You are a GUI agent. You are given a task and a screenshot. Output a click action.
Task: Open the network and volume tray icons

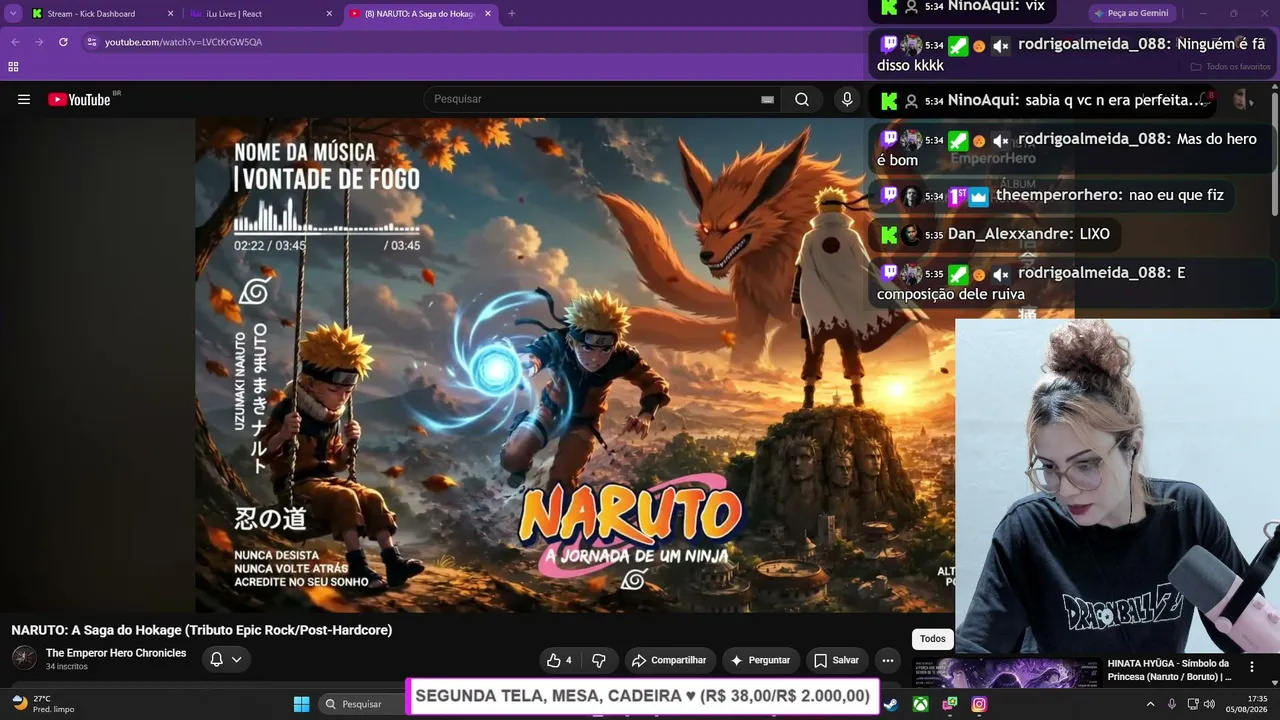tap(1199, 704)
